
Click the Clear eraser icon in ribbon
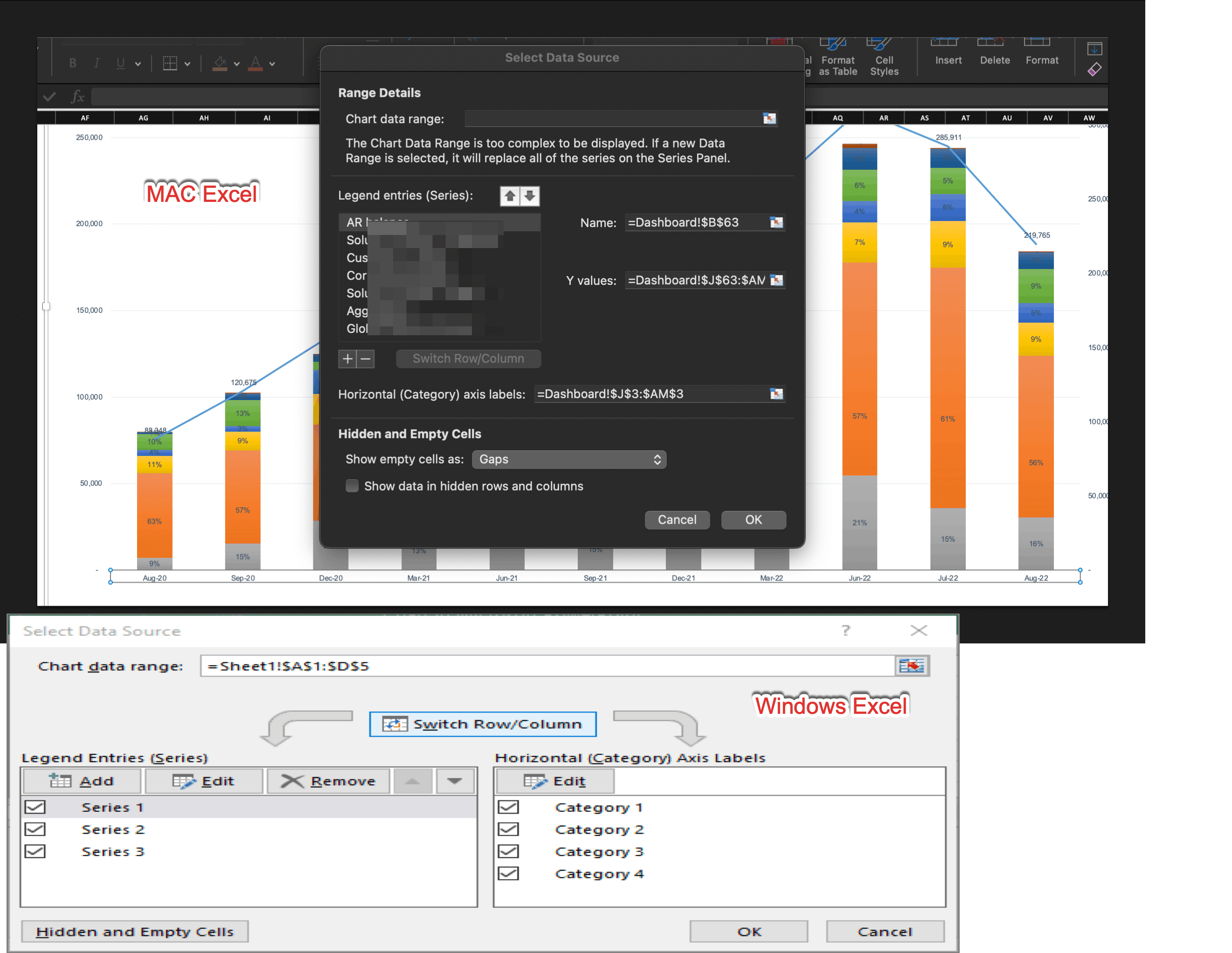coord(1094,69)
